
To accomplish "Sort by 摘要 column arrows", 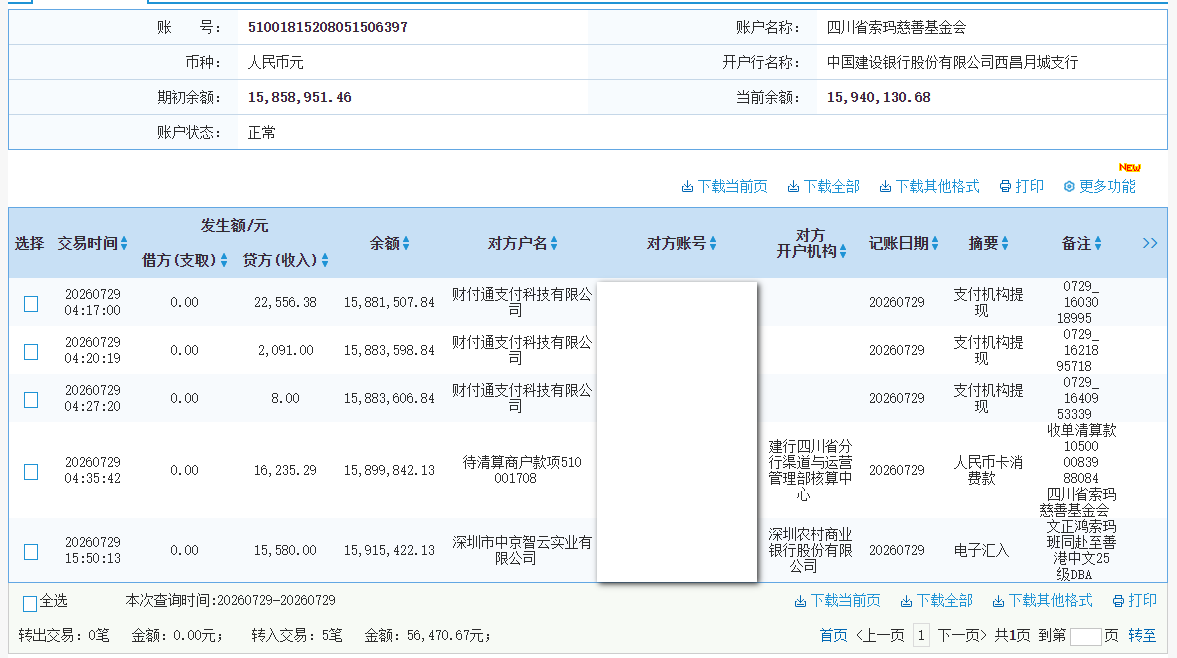I will click(1005, 243).
